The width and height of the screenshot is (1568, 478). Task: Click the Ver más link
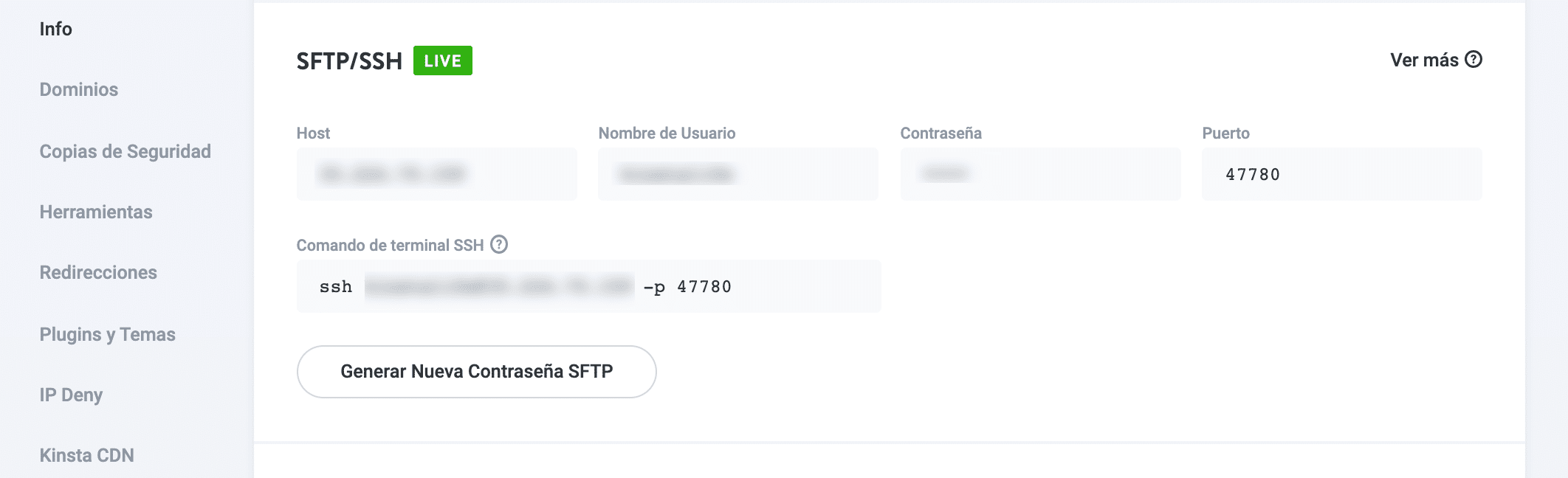pyautogui.click(x=1424, y=60)
